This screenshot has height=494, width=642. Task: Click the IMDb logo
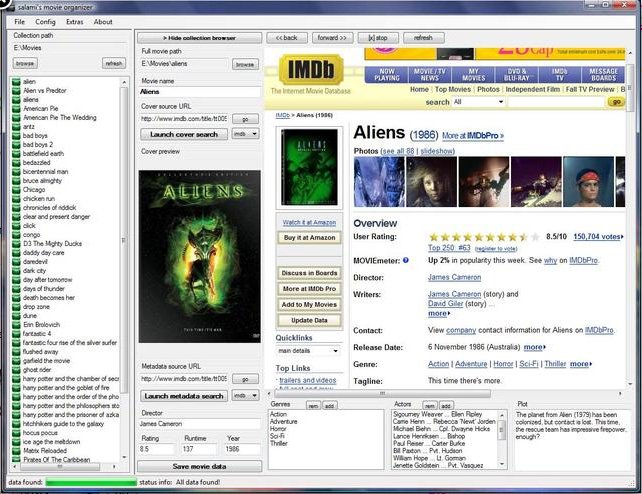coord(311,69)
